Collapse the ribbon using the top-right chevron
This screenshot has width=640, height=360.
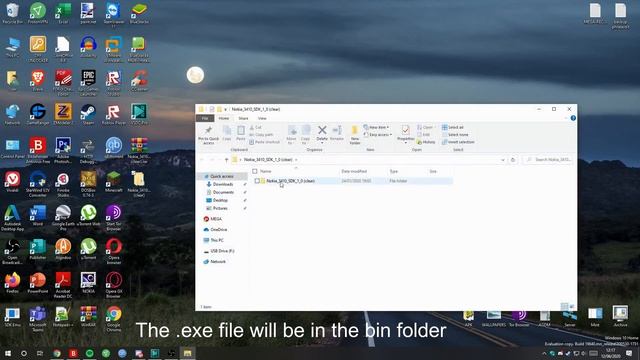pos(566,118)
